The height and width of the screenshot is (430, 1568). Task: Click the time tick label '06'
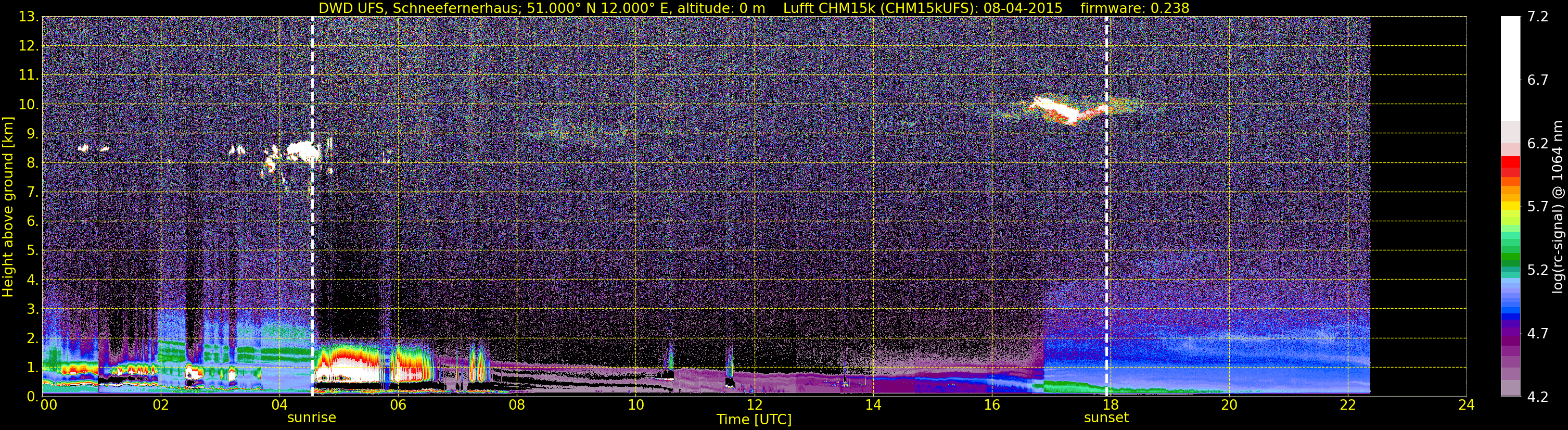(398, 406)
